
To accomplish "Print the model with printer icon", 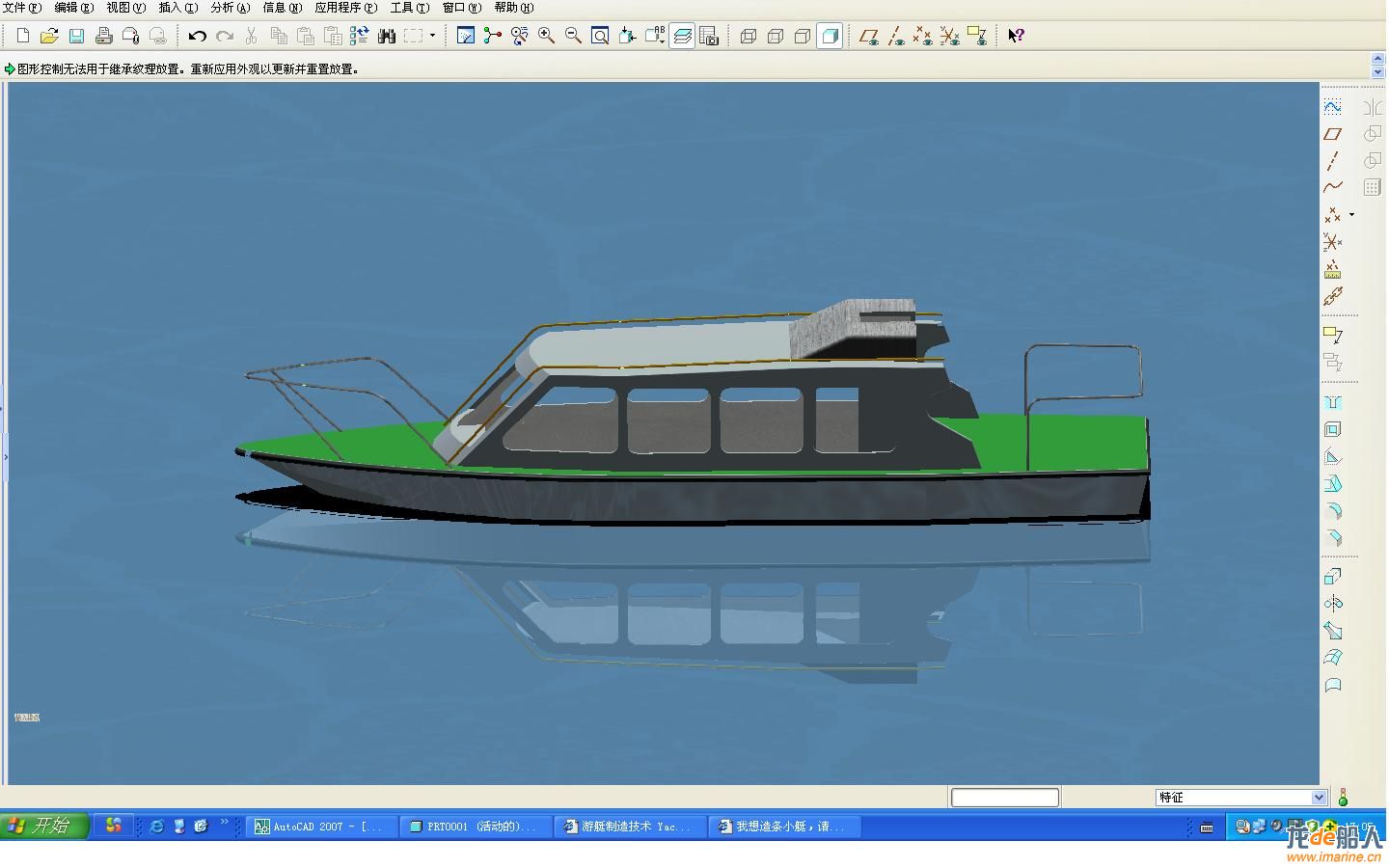I will tap(103, 36).
